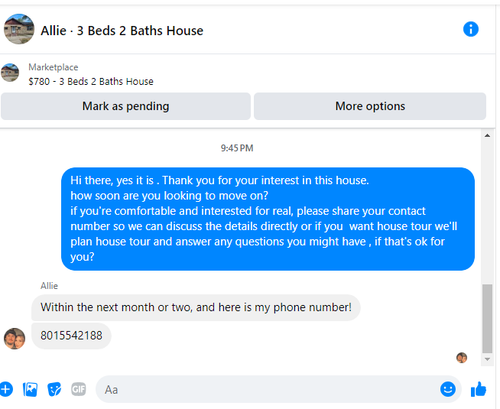Open the GIF picker
Viewport: 500px width, 409px height.
78,389
